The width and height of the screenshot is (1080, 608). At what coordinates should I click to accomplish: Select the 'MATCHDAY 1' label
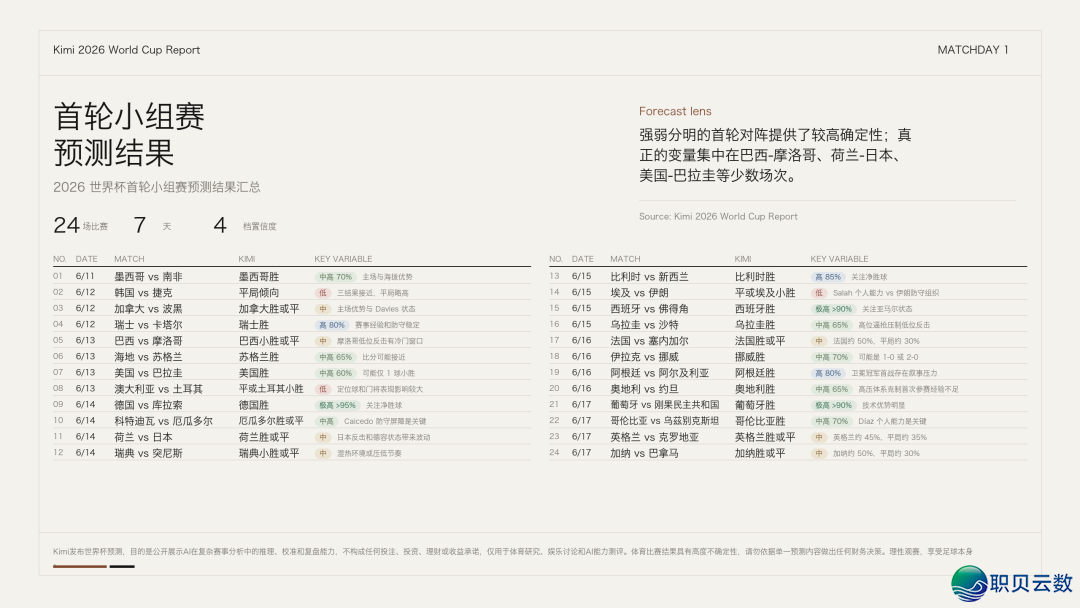point(973,50)
